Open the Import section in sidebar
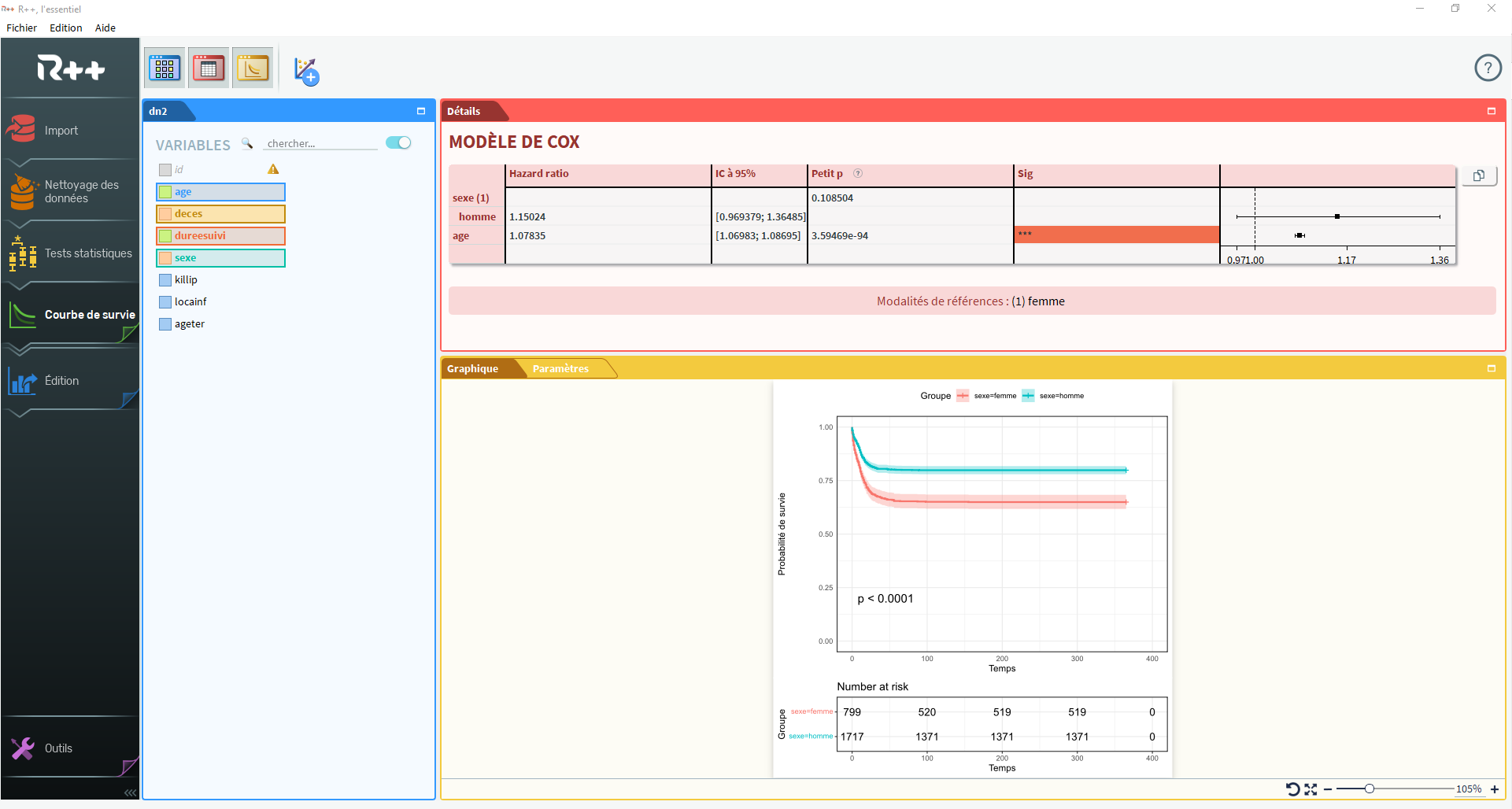1512x809 pixels. tap(70, 130)
